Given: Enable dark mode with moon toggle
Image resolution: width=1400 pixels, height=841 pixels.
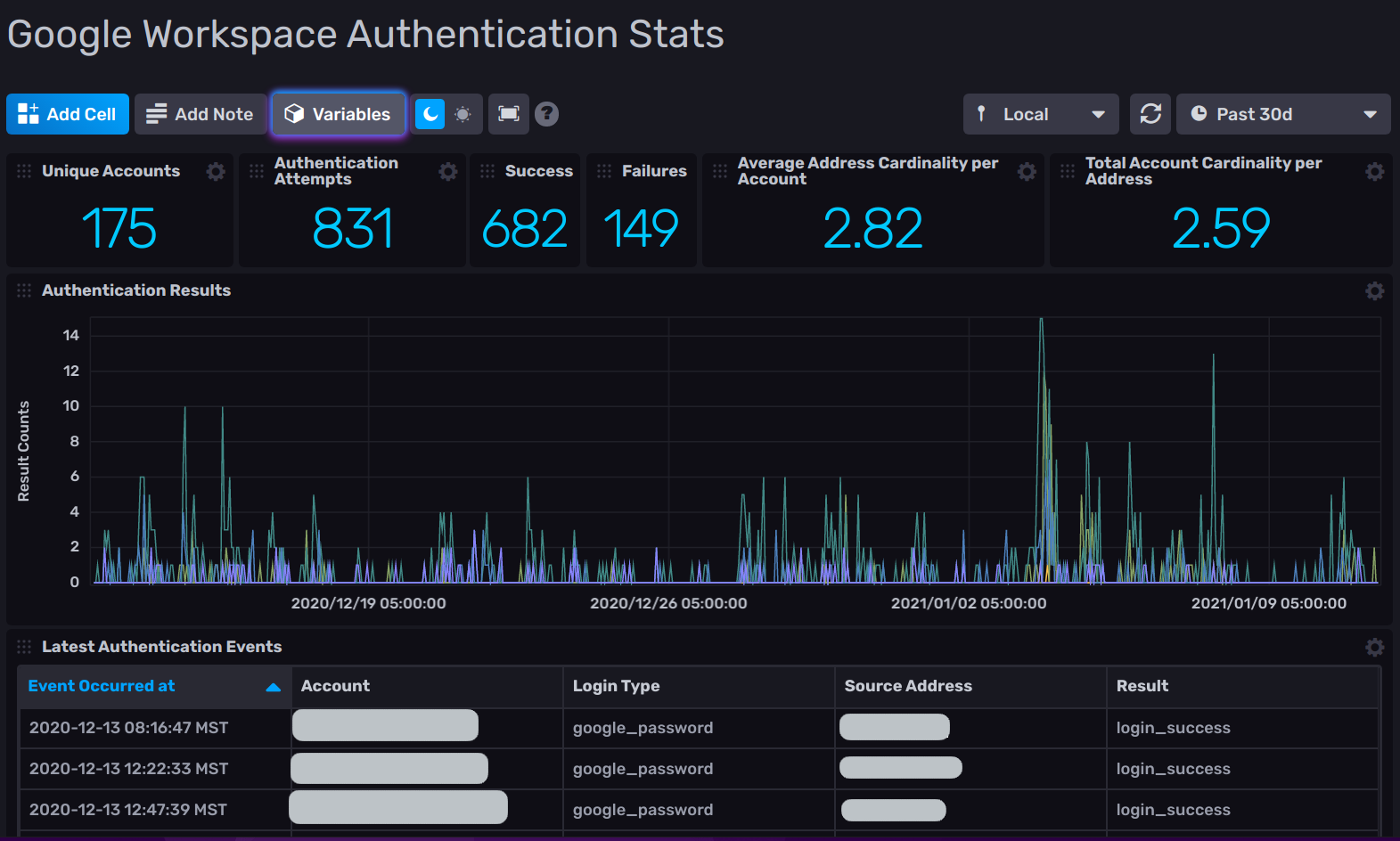Looking at the screenshot, I should [x=430, y=114].
